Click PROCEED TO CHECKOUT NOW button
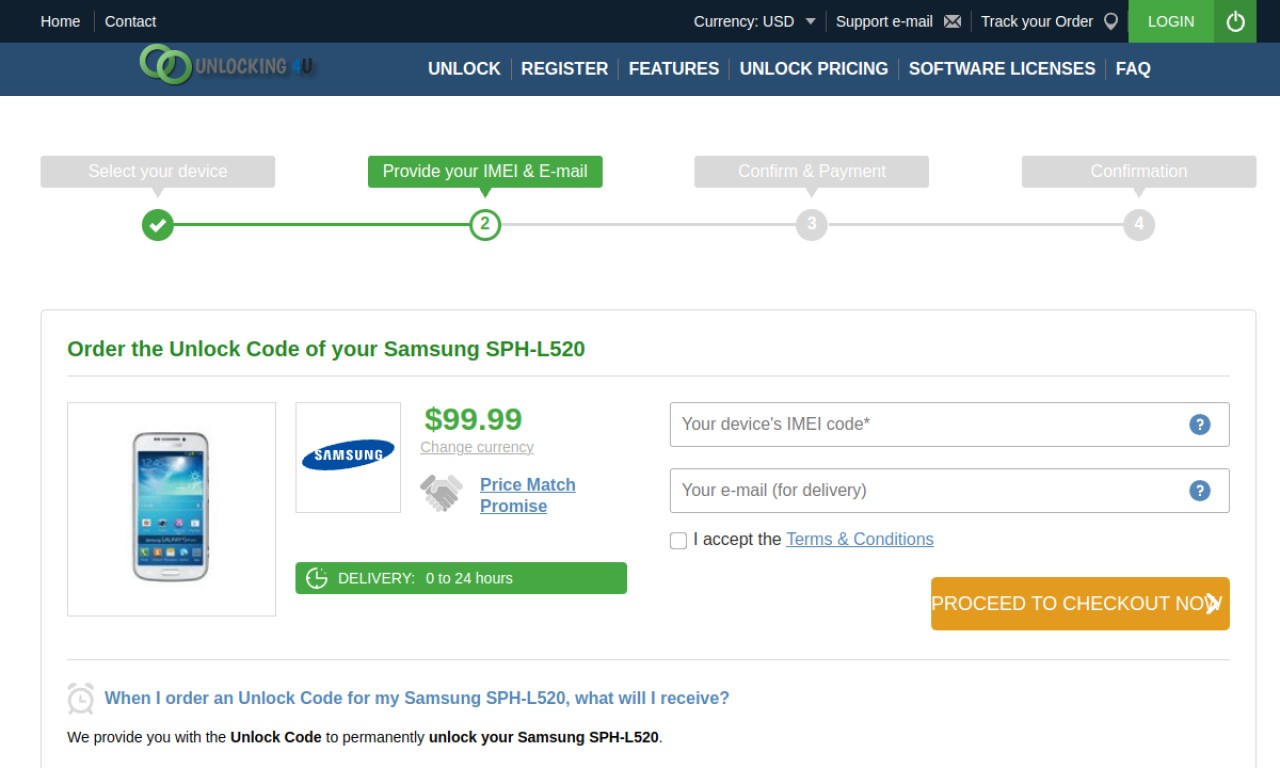Viewport: 1280px width, 768px height. click(x=1080, y=603)
